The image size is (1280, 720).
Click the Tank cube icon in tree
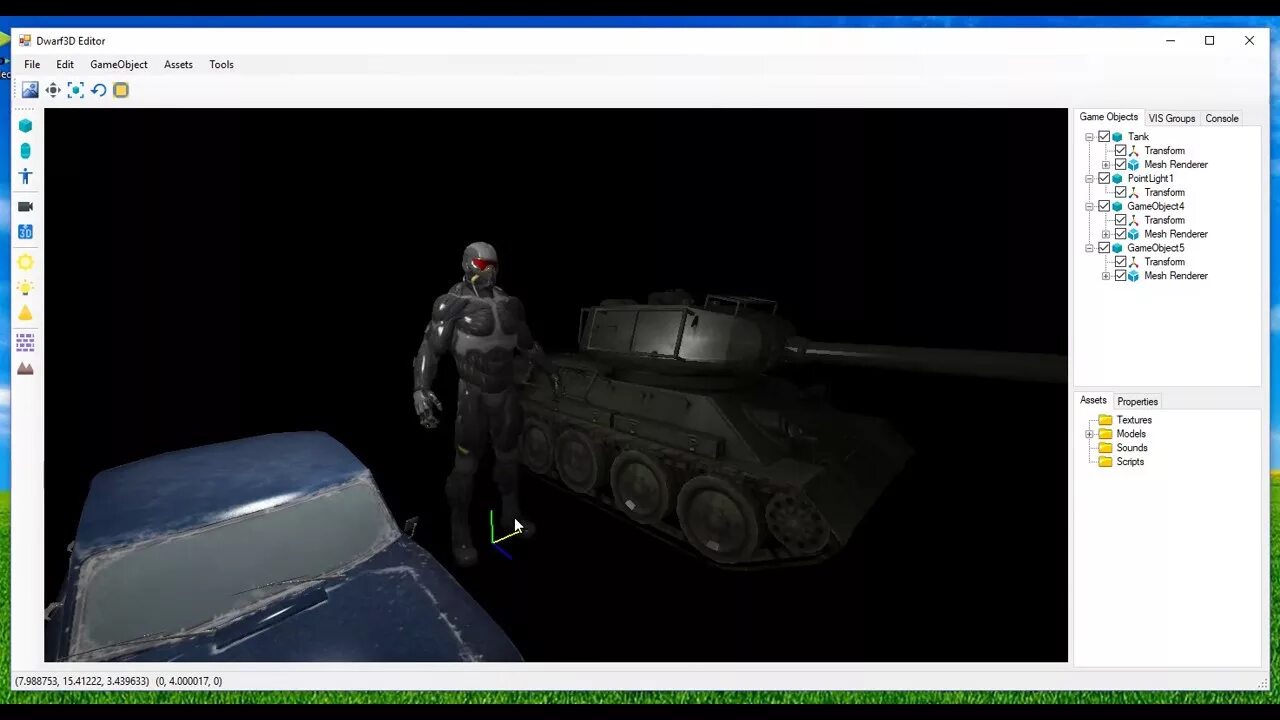(x=1118, y=137)
